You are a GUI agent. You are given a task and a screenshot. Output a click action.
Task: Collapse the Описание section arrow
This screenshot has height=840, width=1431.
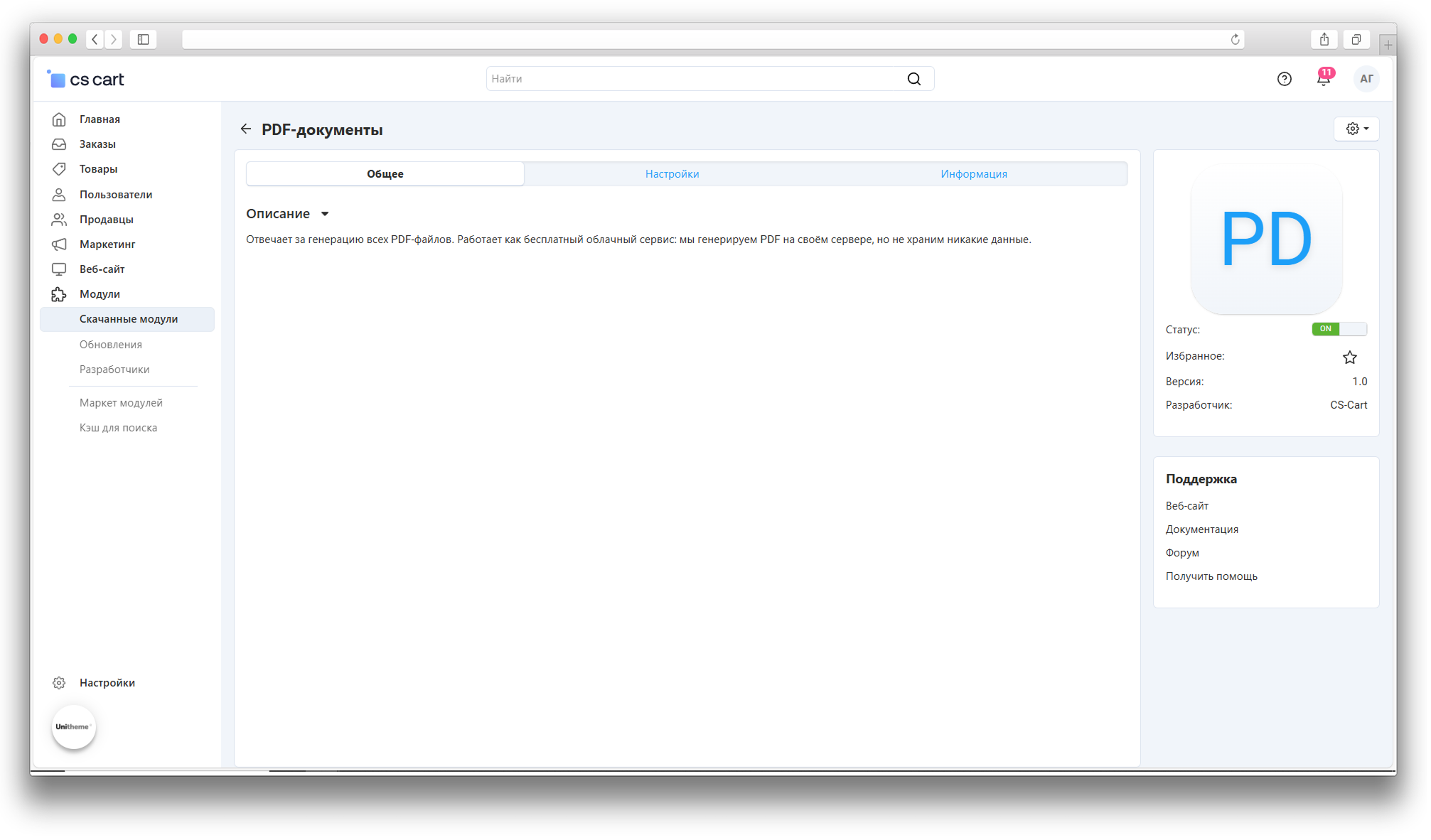click(x=325, y=214)
